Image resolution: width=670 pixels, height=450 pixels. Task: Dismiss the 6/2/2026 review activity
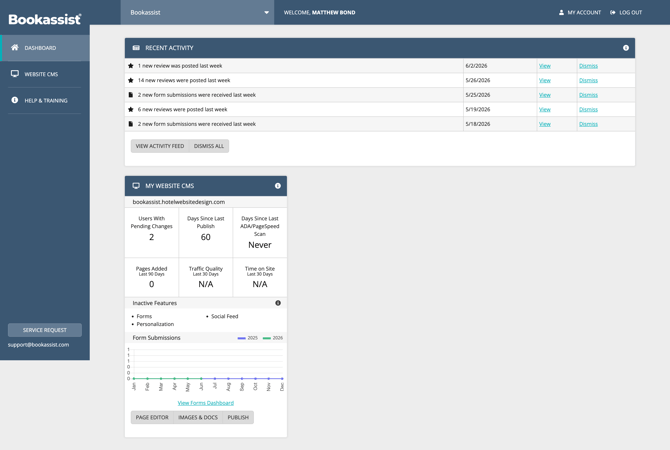pos(588,66)
